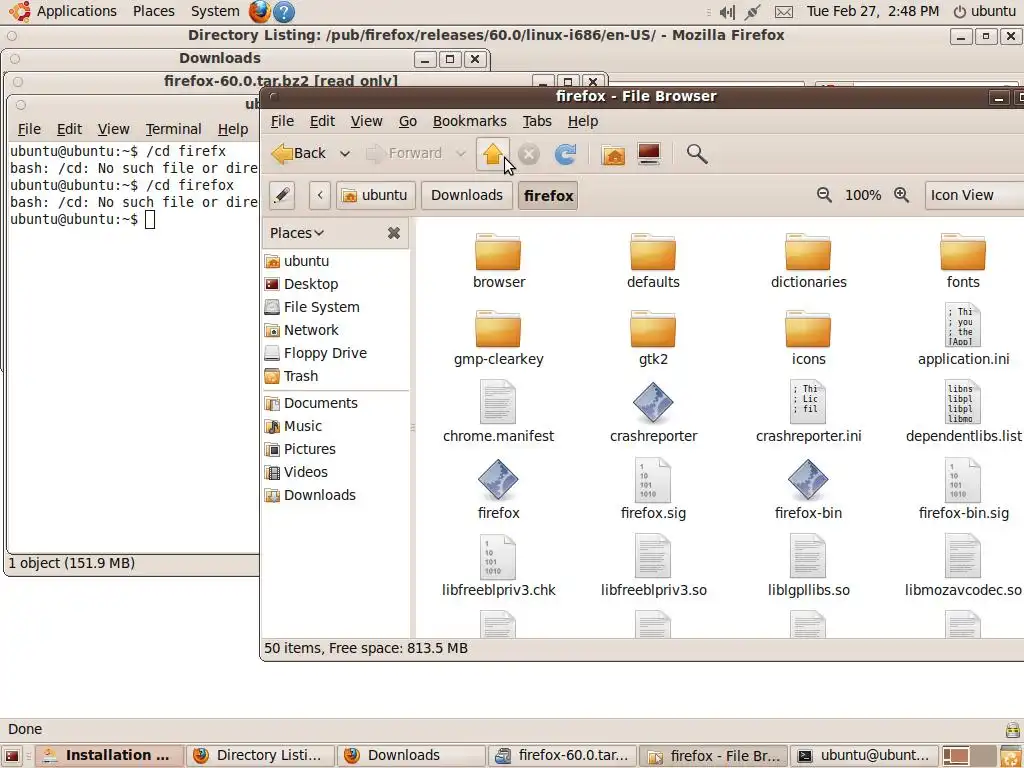Select the crashreporter executable icon
Image resolution: width=1024 pixels, height=768 pixels.
point(653,403)
